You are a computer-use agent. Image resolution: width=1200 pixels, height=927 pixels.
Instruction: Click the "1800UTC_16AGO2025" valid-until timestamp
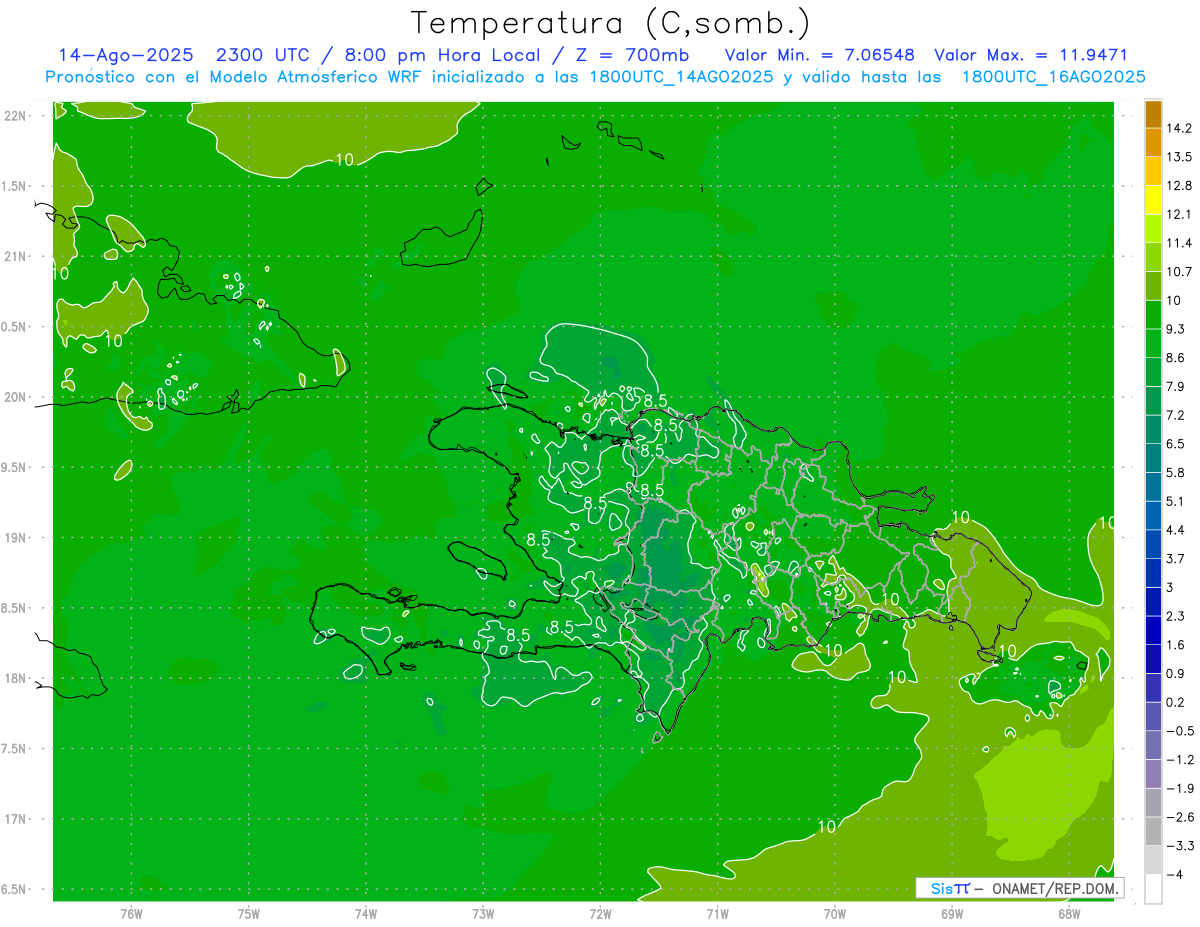coord(1054,77)
